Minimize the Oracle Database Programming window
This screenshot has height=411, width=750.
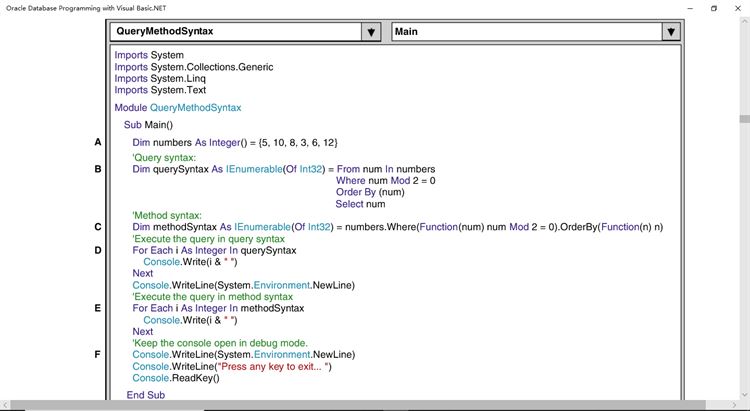coord(690,8)
